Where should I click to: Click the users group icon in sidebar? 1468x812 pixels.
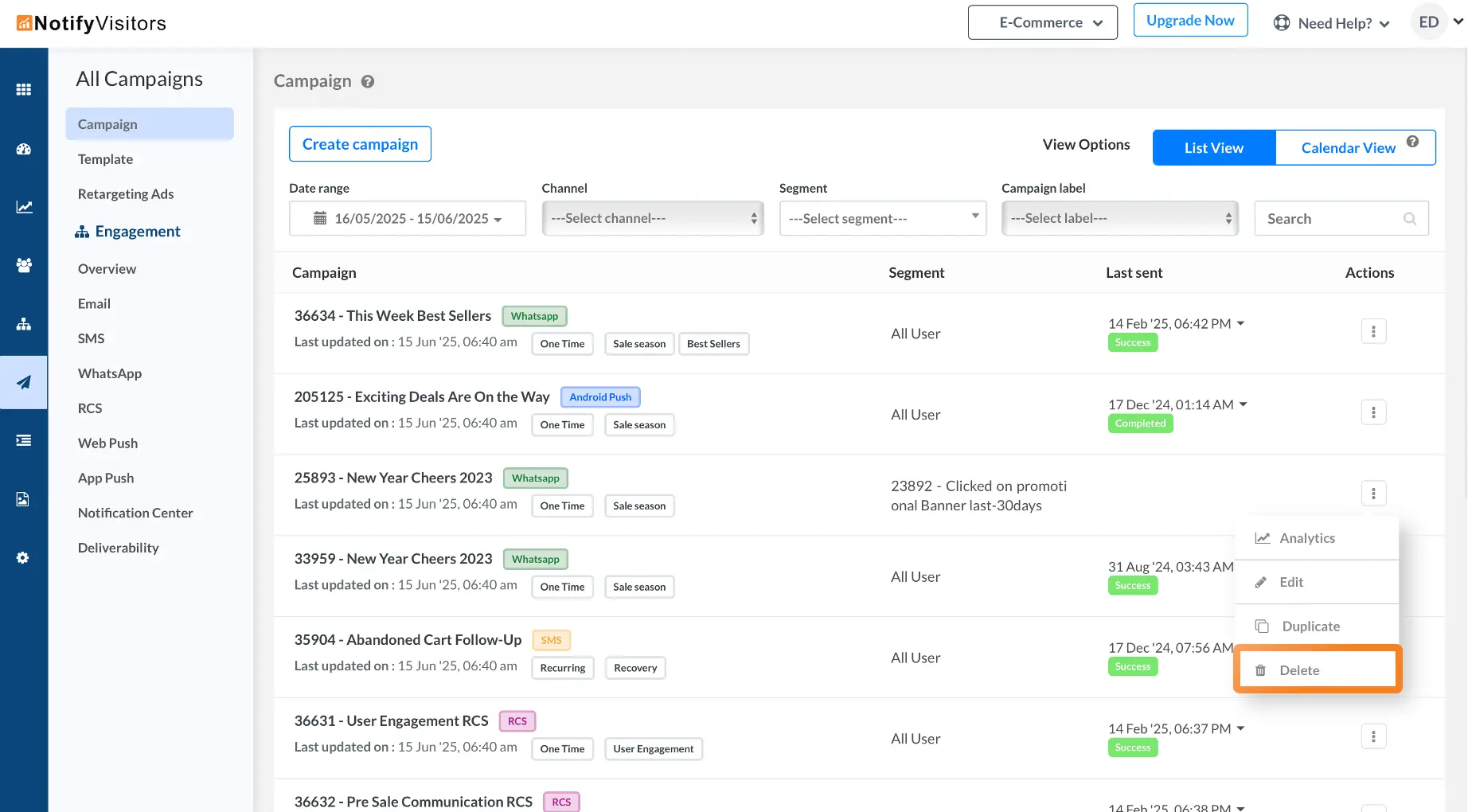click(24, 265)
